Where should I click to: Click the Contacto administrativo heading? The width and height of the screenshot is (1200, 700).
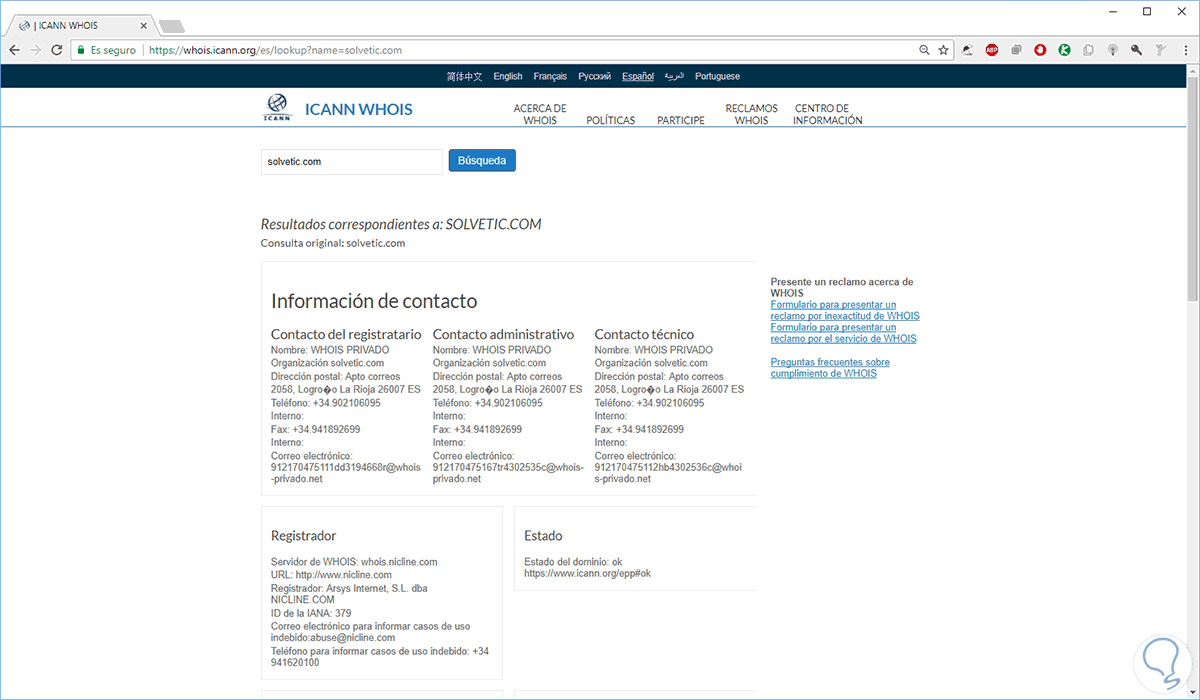coord(503,334)
